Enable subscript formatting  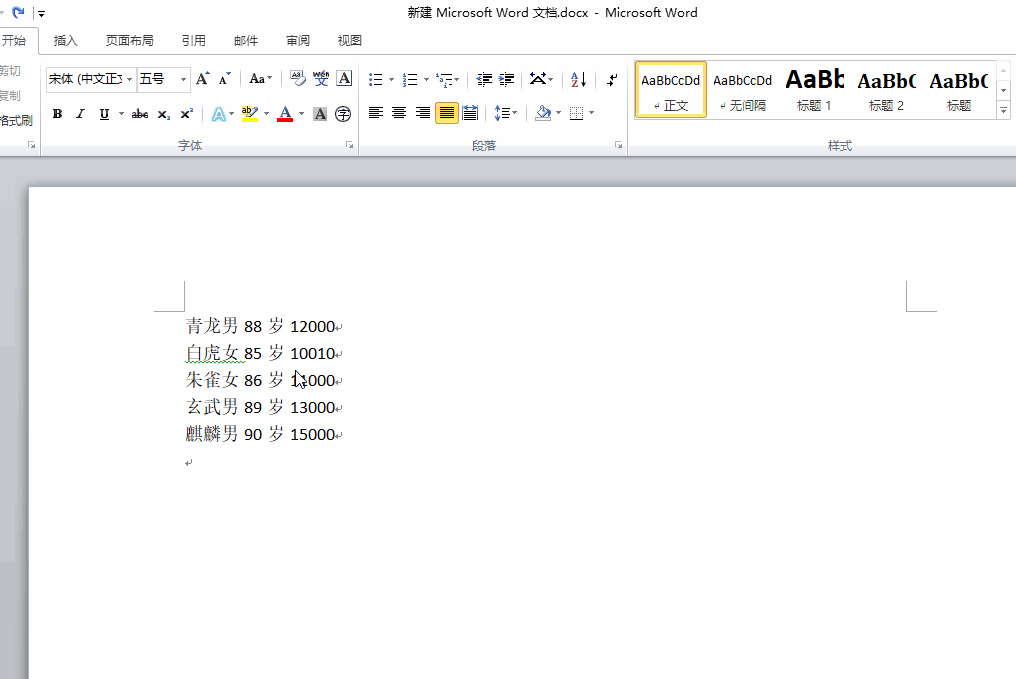(162, 113)
